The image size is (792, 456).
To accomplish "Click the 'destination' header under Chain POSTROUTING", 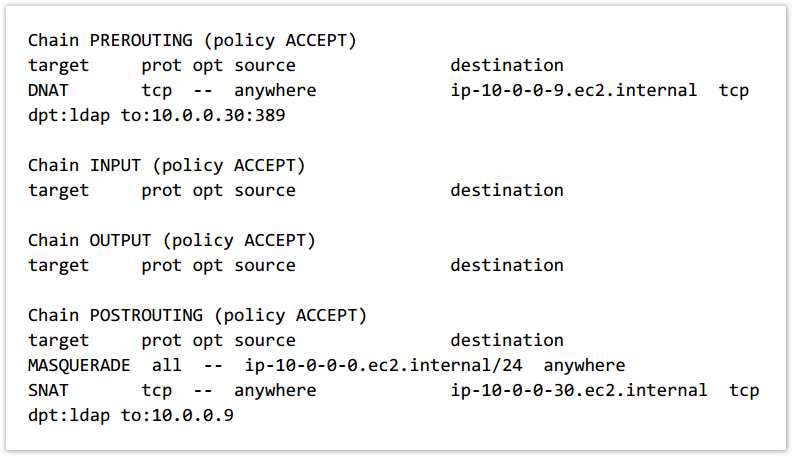I will point(506,340).
